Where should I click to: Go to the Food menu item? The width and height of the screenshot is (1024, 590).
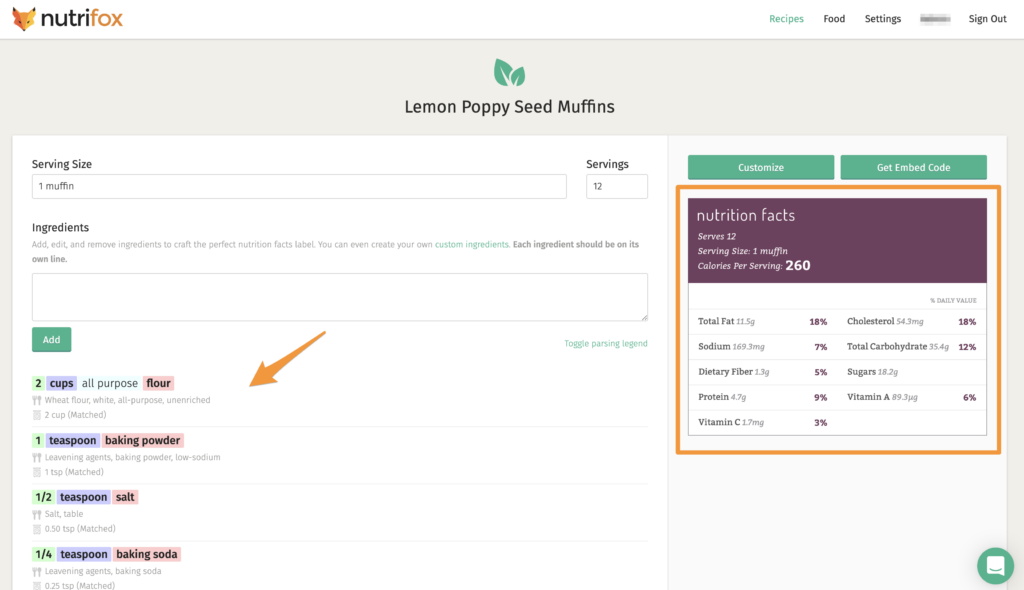[x=834, y=19]
